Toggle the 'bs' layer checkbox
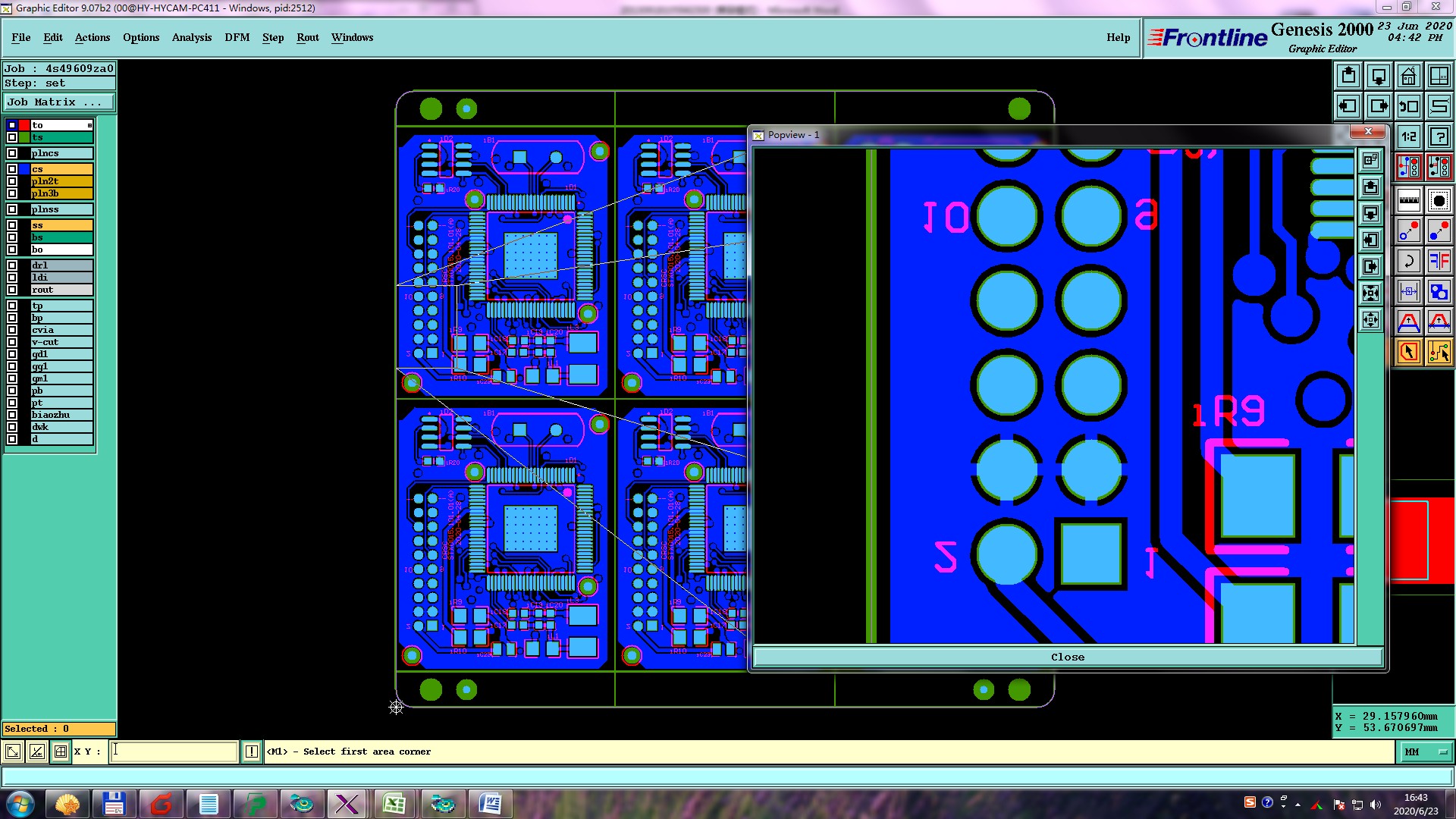This screenshot has height=819, width=1456. pos(12,237)
